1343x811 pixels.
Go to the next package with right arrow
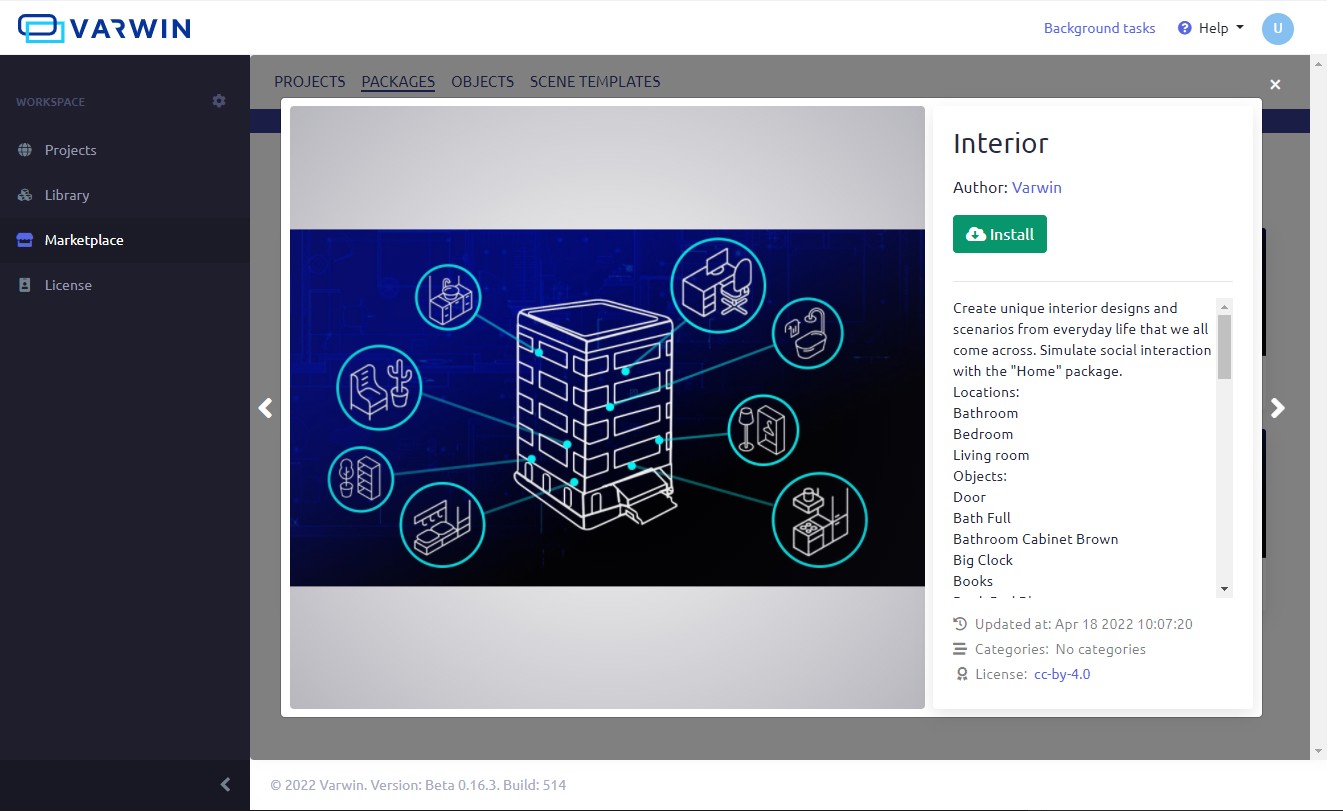(x=1277, y=408)
